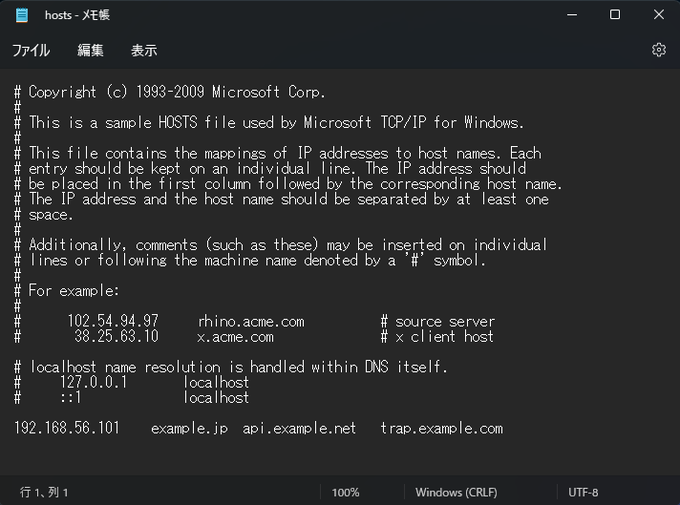
Task: Open the 表示 menu
Action: click(144, 50)
